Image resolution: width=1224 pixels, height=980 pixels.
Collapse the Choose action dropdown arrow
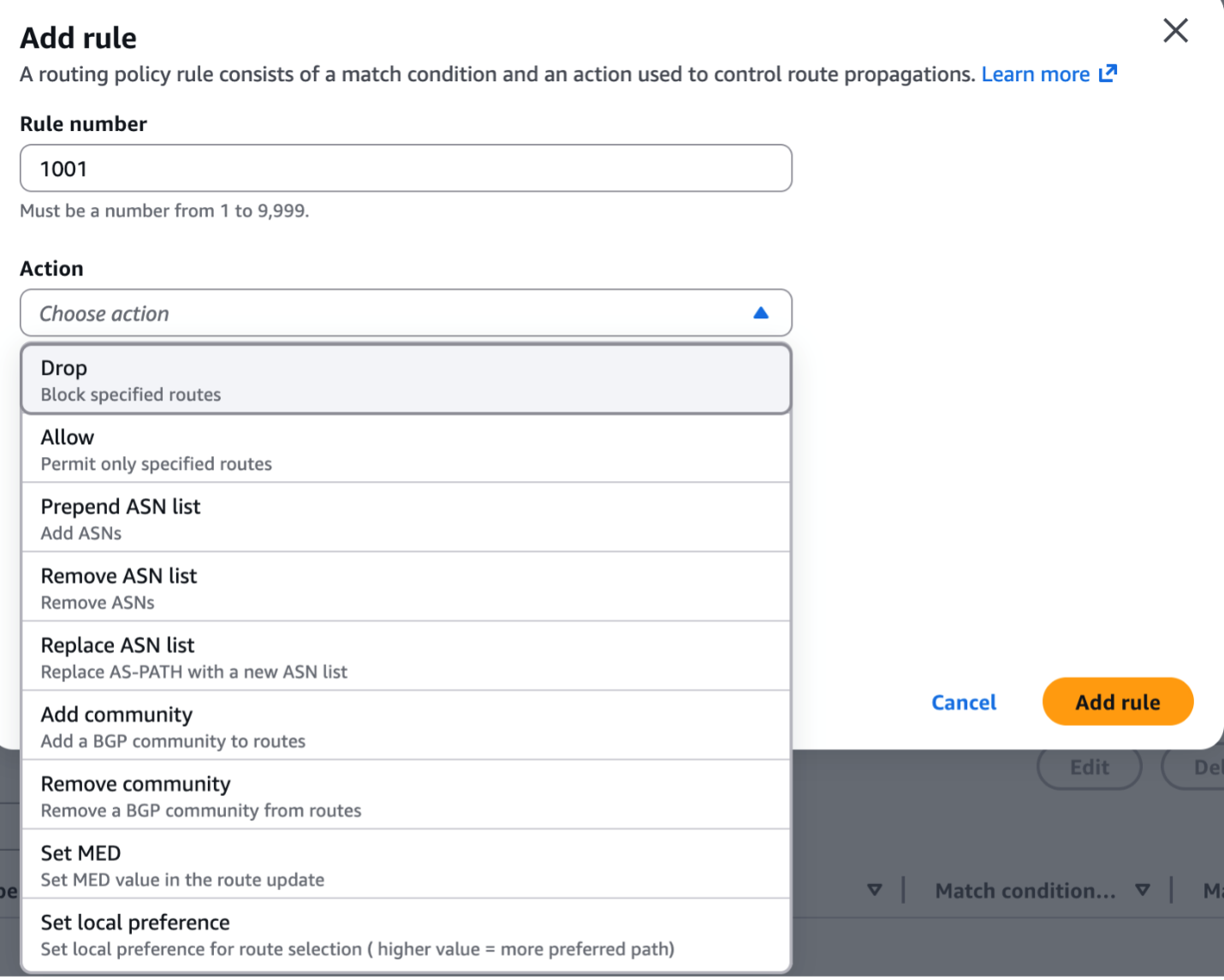tap(760, 313)
